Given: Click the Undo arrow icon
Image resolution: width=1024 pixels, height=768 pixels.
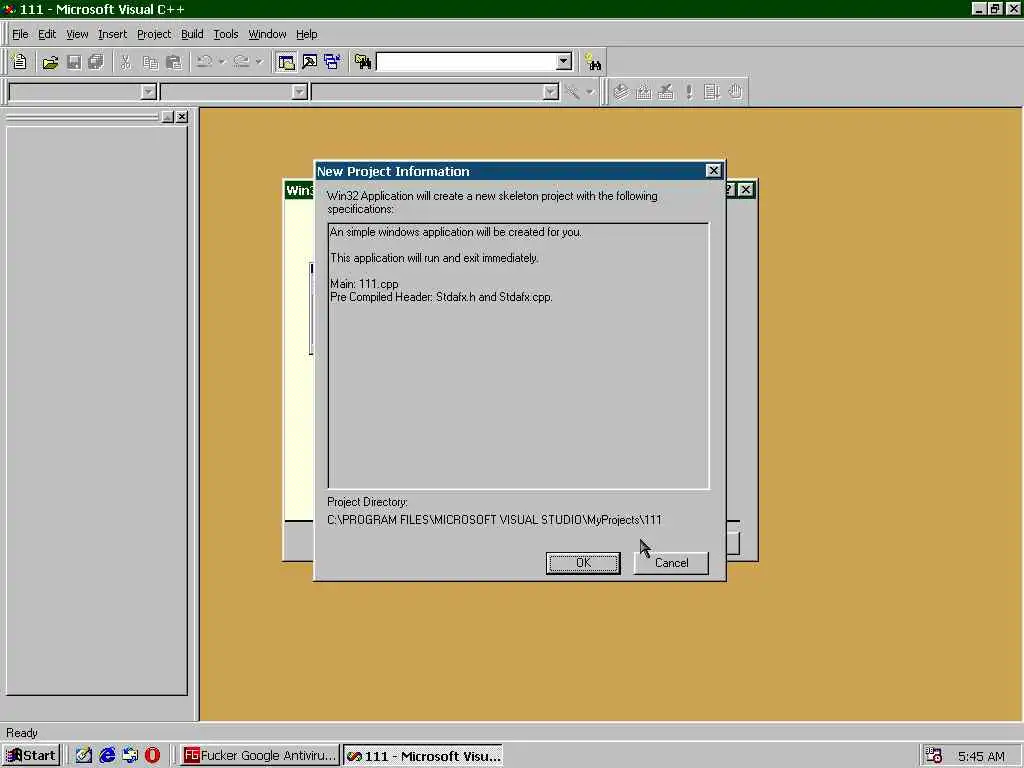Looking at the screenshot, I should [x=204, y=62].
